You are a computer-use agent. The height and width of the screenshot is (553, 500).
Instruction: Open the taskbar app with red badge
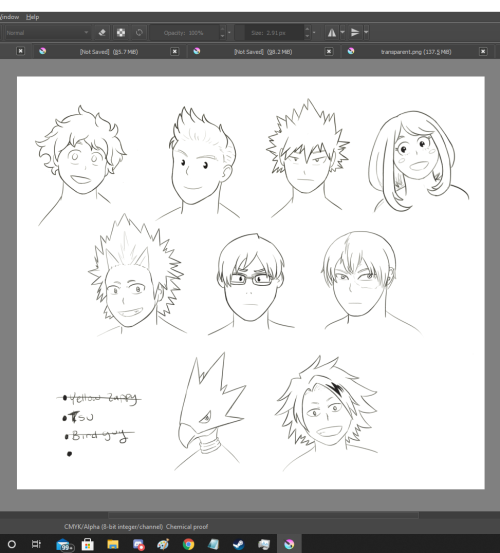tap(138, 545)
